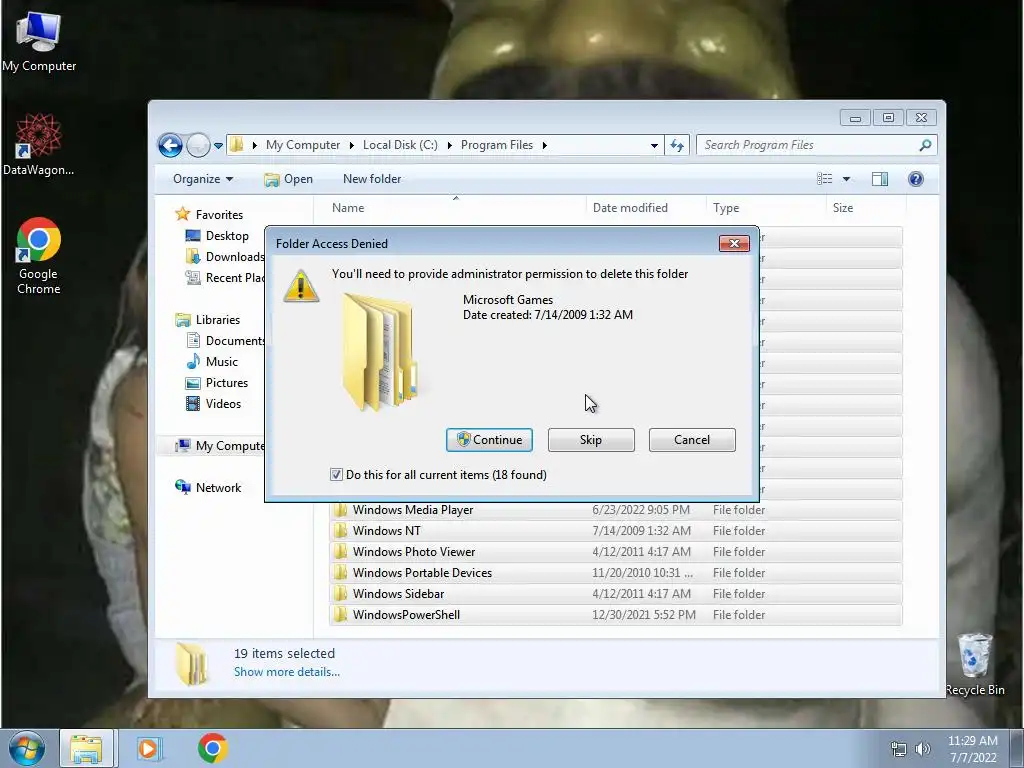Click Cancel in the dialog
The width and height of the screenshot is (1024, 768).
tap(692, 440)
